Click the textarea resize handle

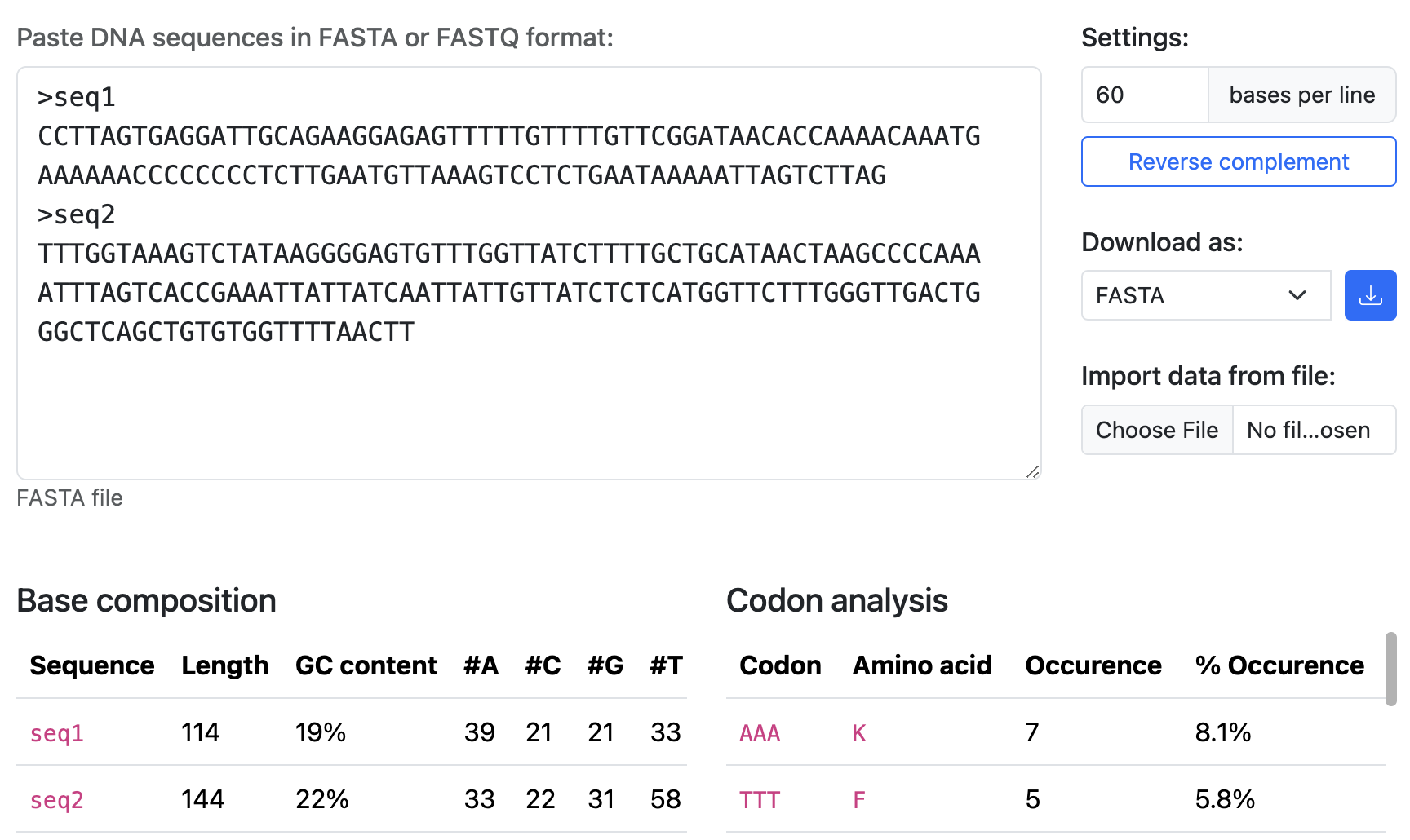pos(1033,470)
